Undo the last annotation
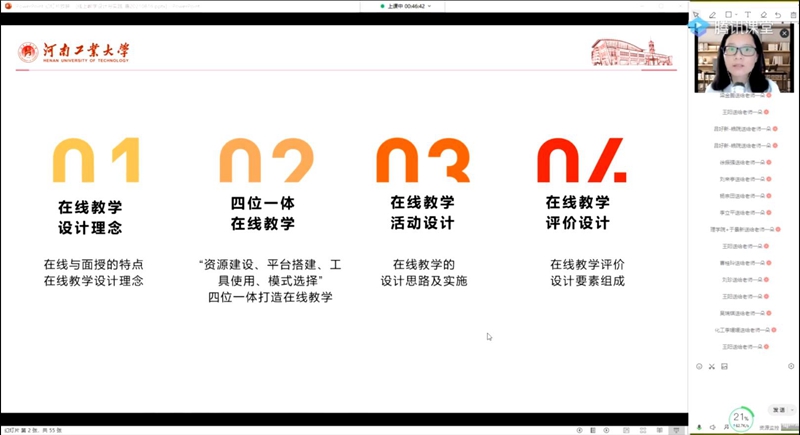 coord(778,15)
